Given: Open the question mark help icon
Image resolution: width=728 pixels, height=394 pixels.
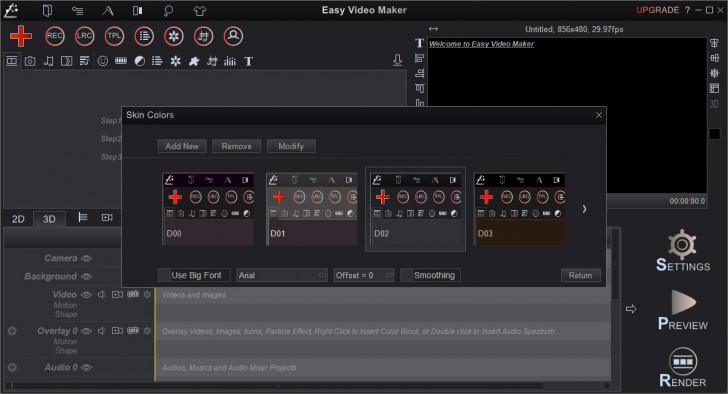Looking at the screenshot, I should (x=688, y=10).
